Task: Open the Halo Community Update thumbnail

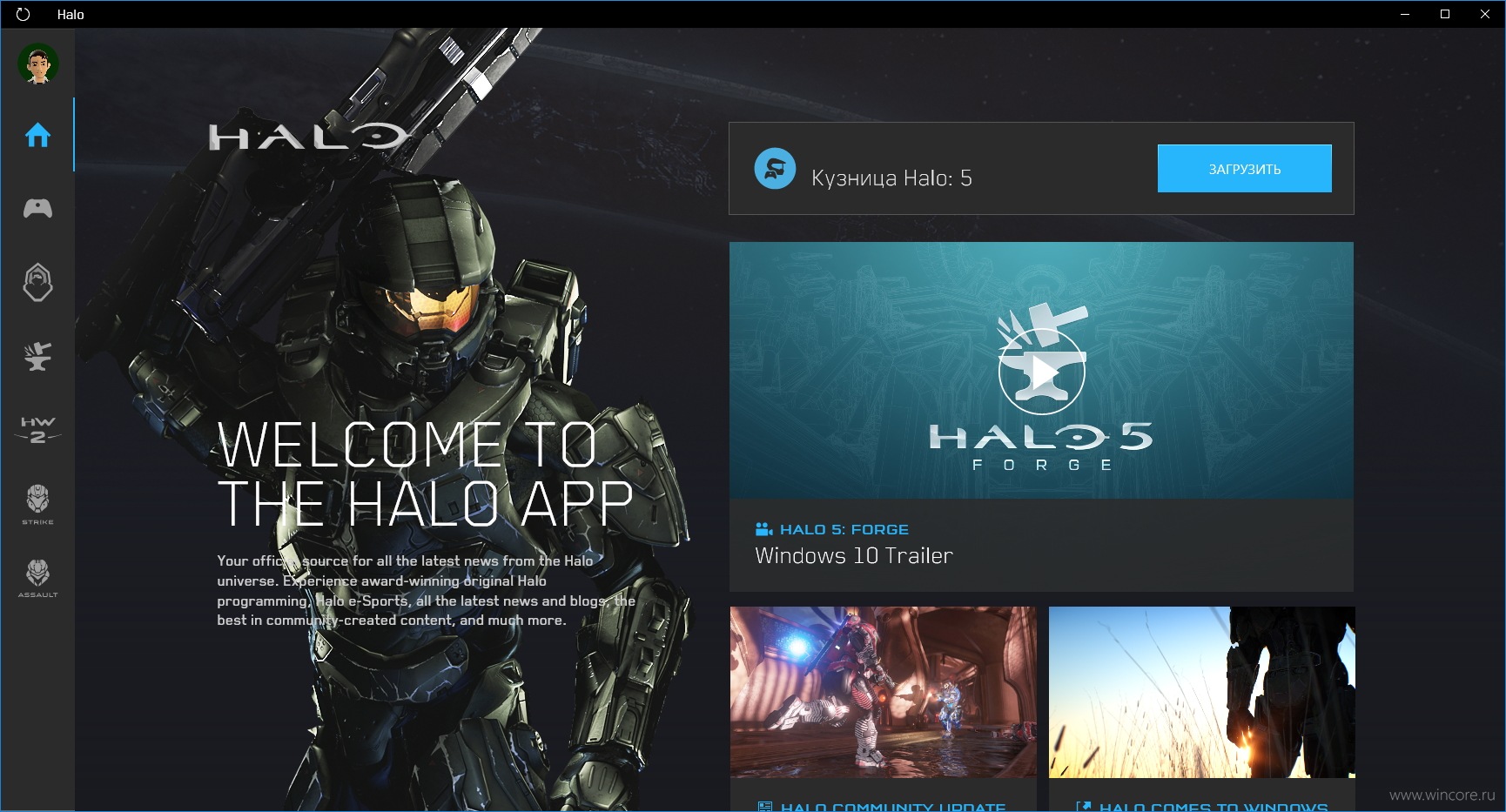Action: pyautogui.click(x=884, y=692)
